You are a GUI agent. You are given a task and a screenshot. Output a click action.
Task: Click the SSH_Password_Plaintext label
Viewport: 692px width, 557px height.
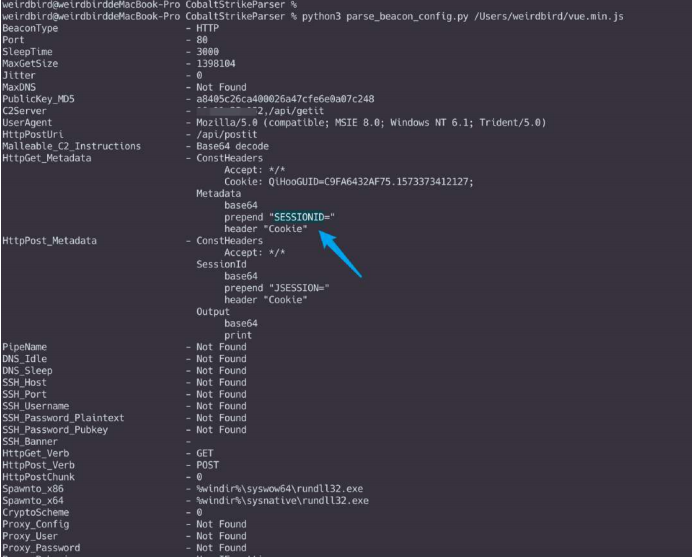point(63,418)
